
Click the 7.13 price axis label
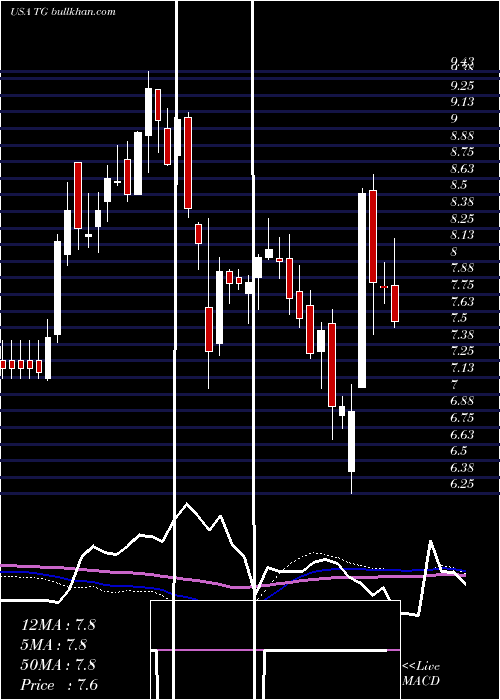tap(462, 367)
